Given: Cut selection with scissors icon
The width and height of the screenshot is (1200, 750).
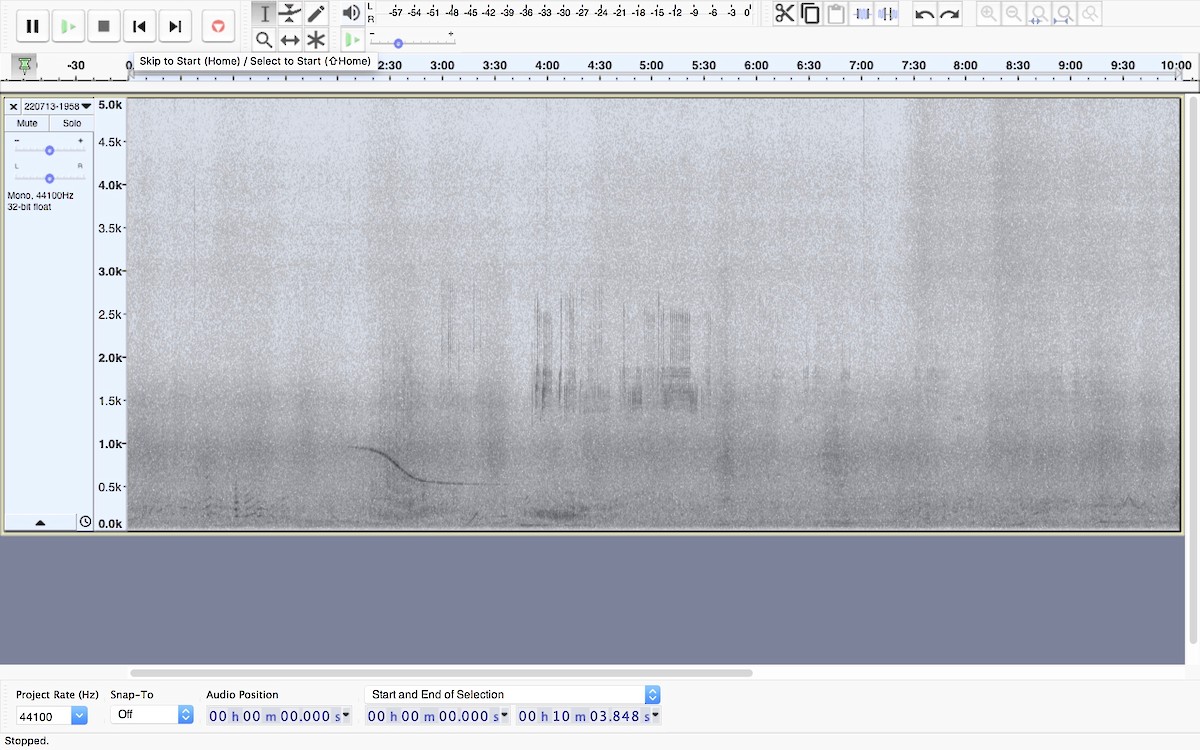Looking at the screenshot, I should coord(784,13).
